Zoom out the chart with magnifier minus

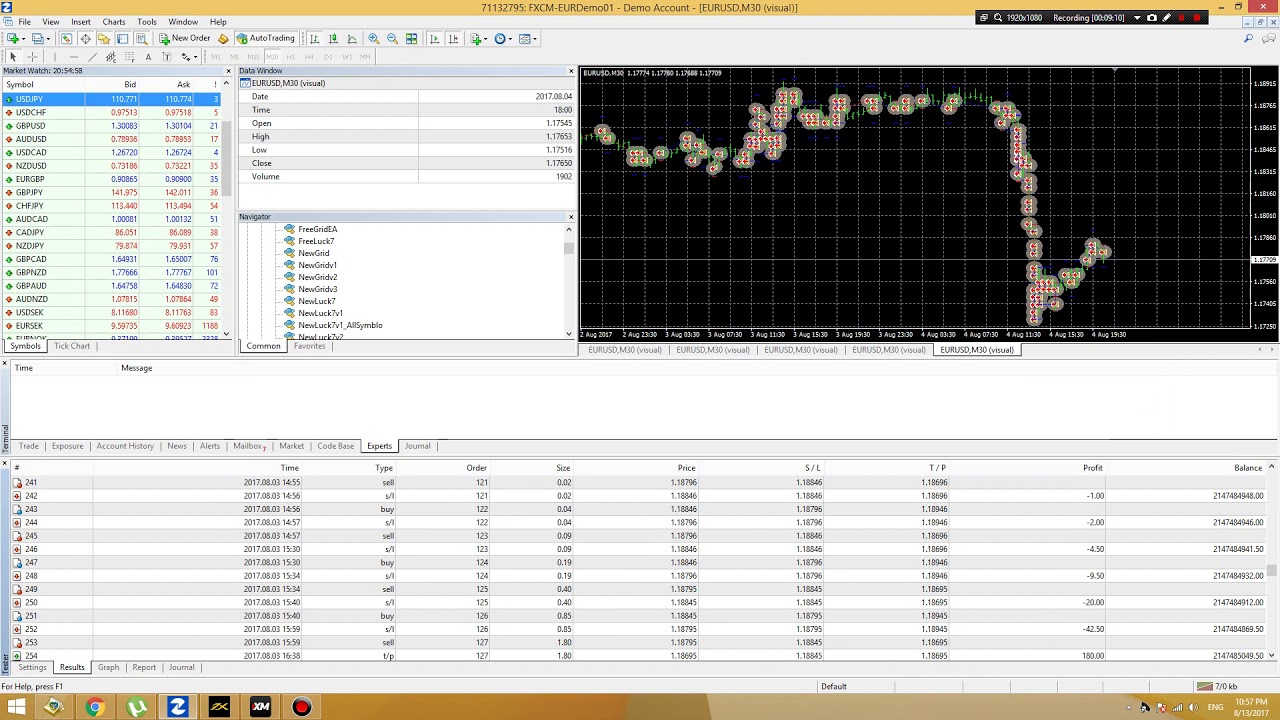pyautogui.click(x=392, y=38)
